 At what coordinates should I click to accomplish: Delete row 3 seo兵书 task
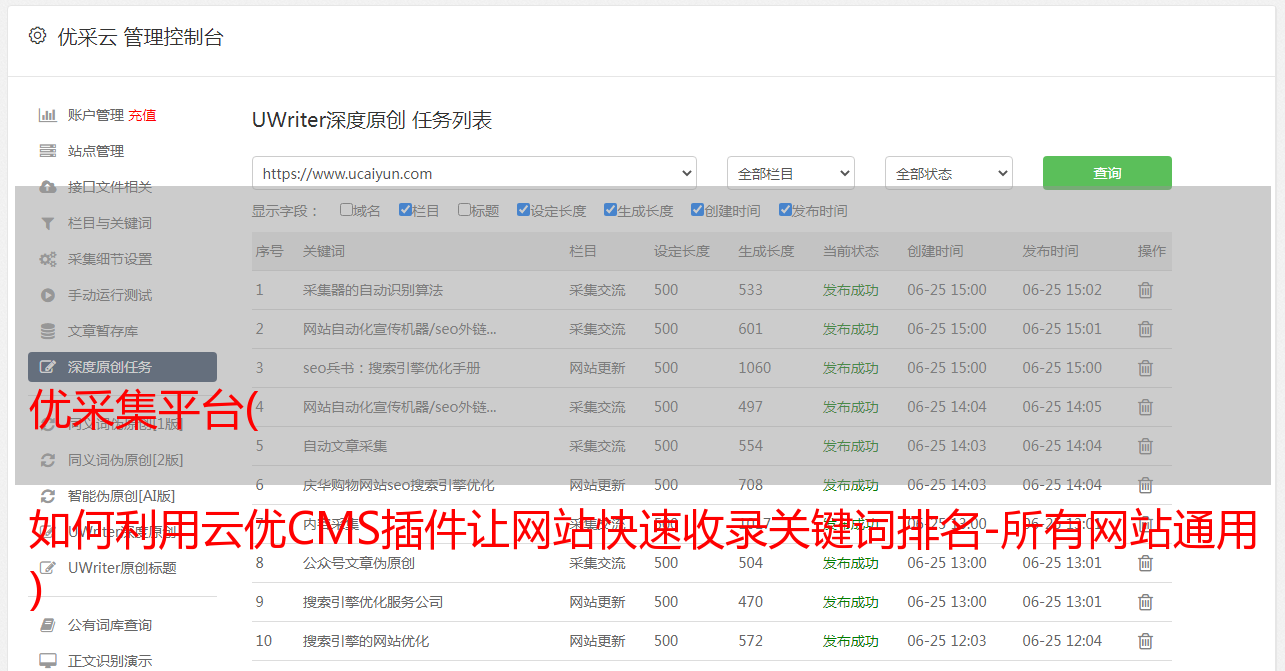click(1145, 368)
